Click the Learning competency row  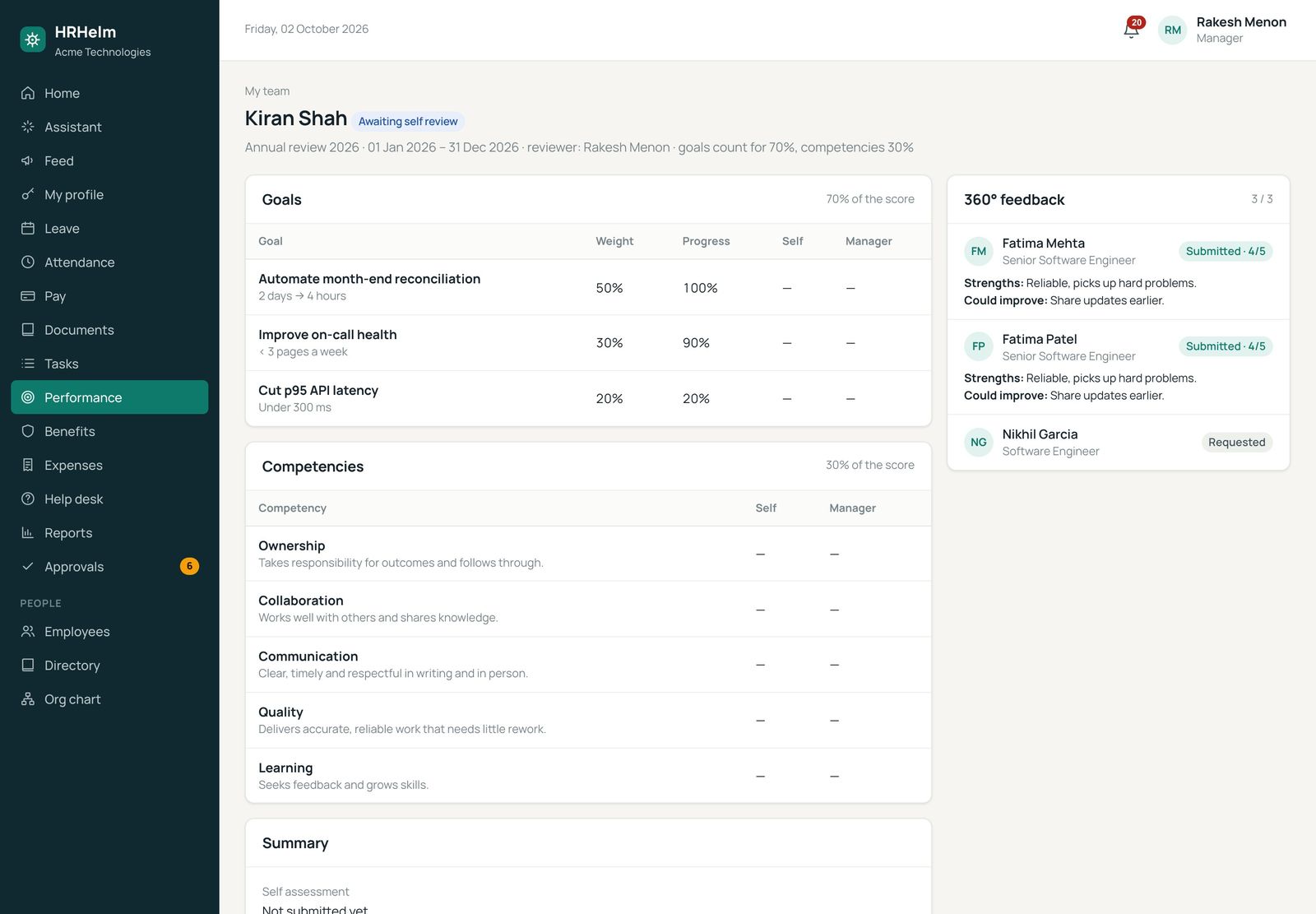pyautogui.click(x=588, y=776)
